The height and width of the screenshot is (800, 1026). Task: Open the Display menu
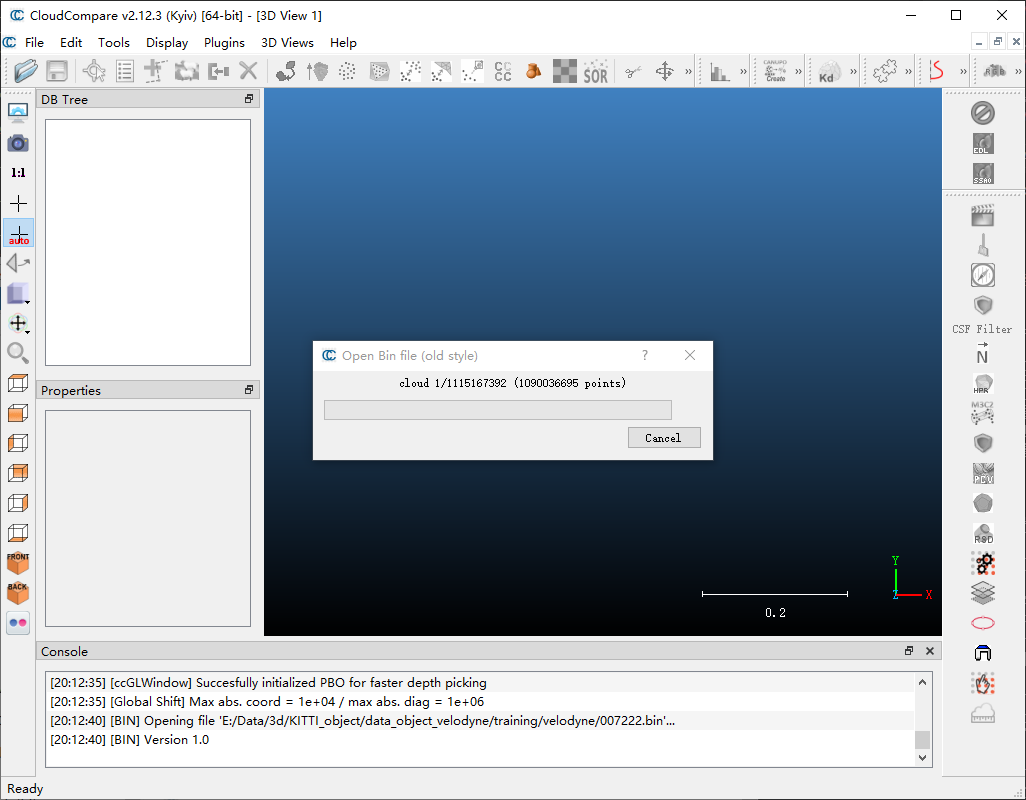click(167, 43)
